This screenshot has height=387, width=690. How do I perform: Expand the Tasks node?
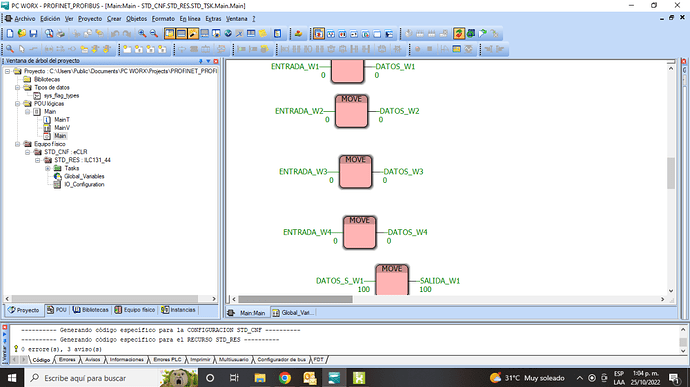(x=48, y=168)
